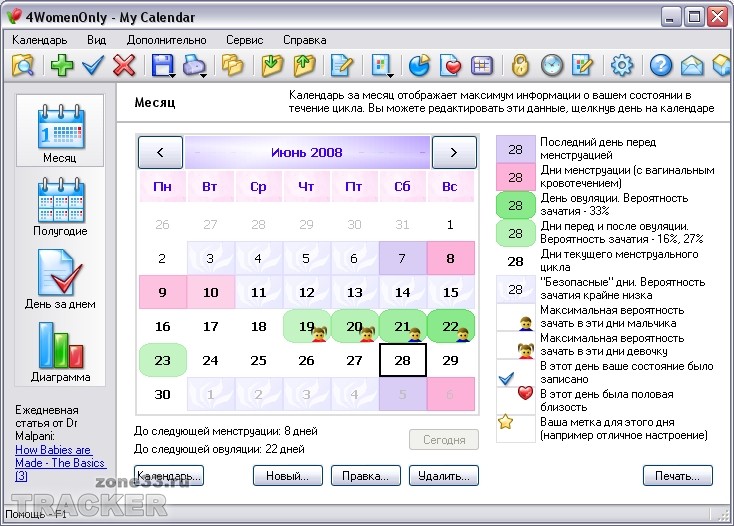Select June 23 green day cell
Viewport: 734px width, 526px height.
(x=162, y=360)
